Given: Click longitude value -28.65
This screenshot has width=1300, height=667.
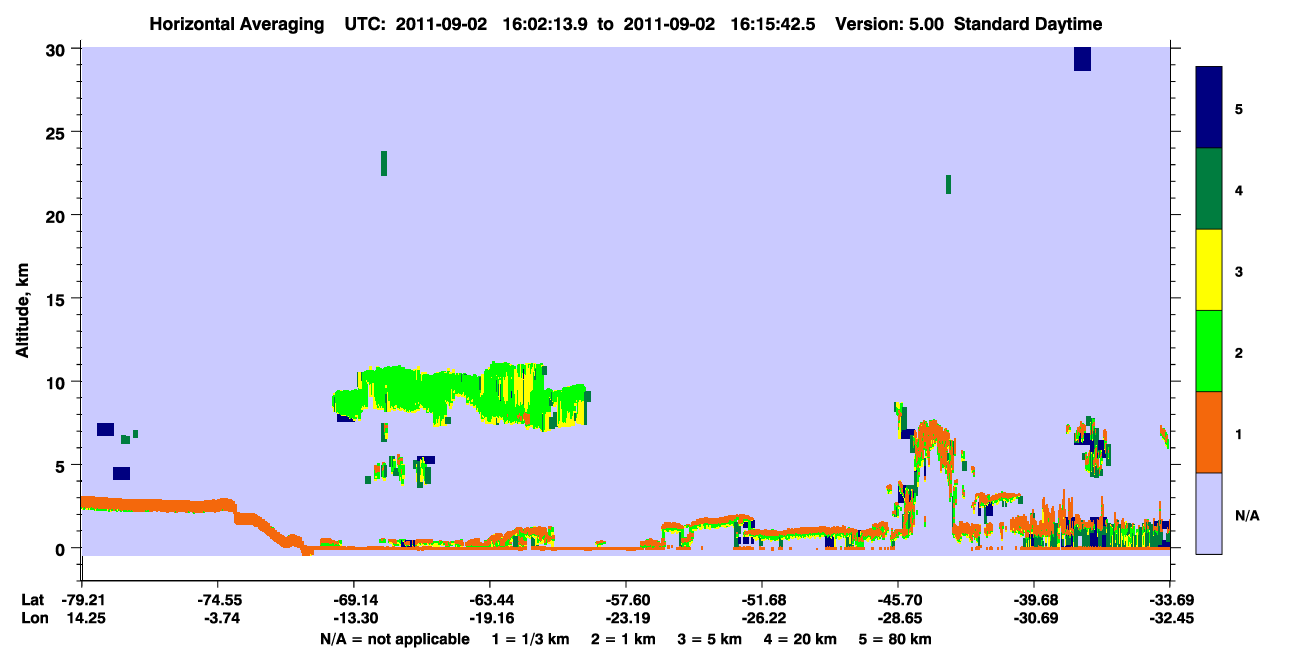Looking at the screenshot, I should [x=898, y=618].
